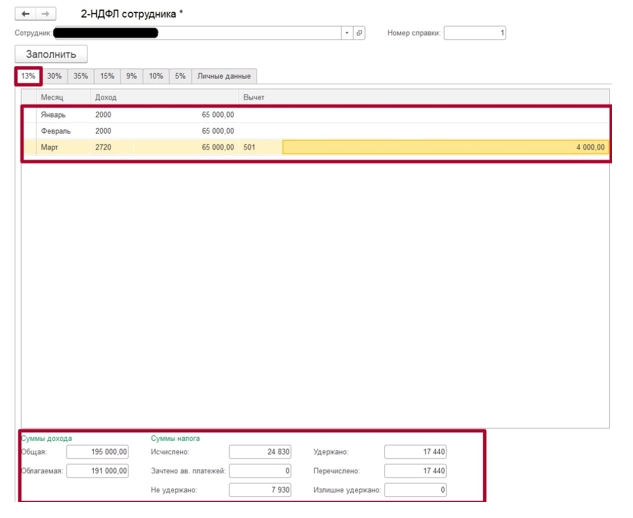The image size is (633, 518).
Task: Select income code 2720 in Март row
Action: click(112, 147)
